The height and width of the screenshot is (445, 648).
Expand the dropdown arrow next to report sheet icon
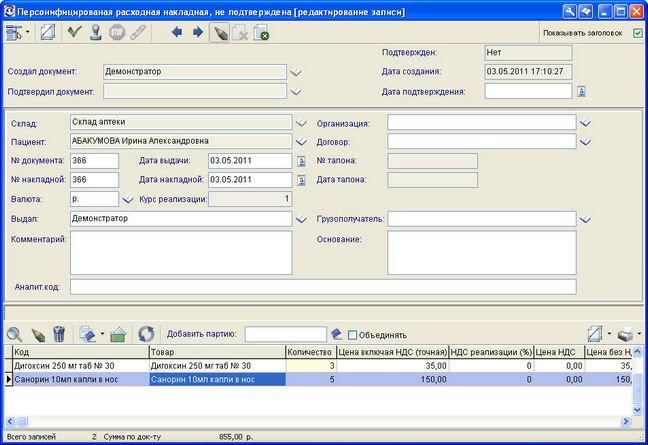pyautogui.click(x=609, y=333)
